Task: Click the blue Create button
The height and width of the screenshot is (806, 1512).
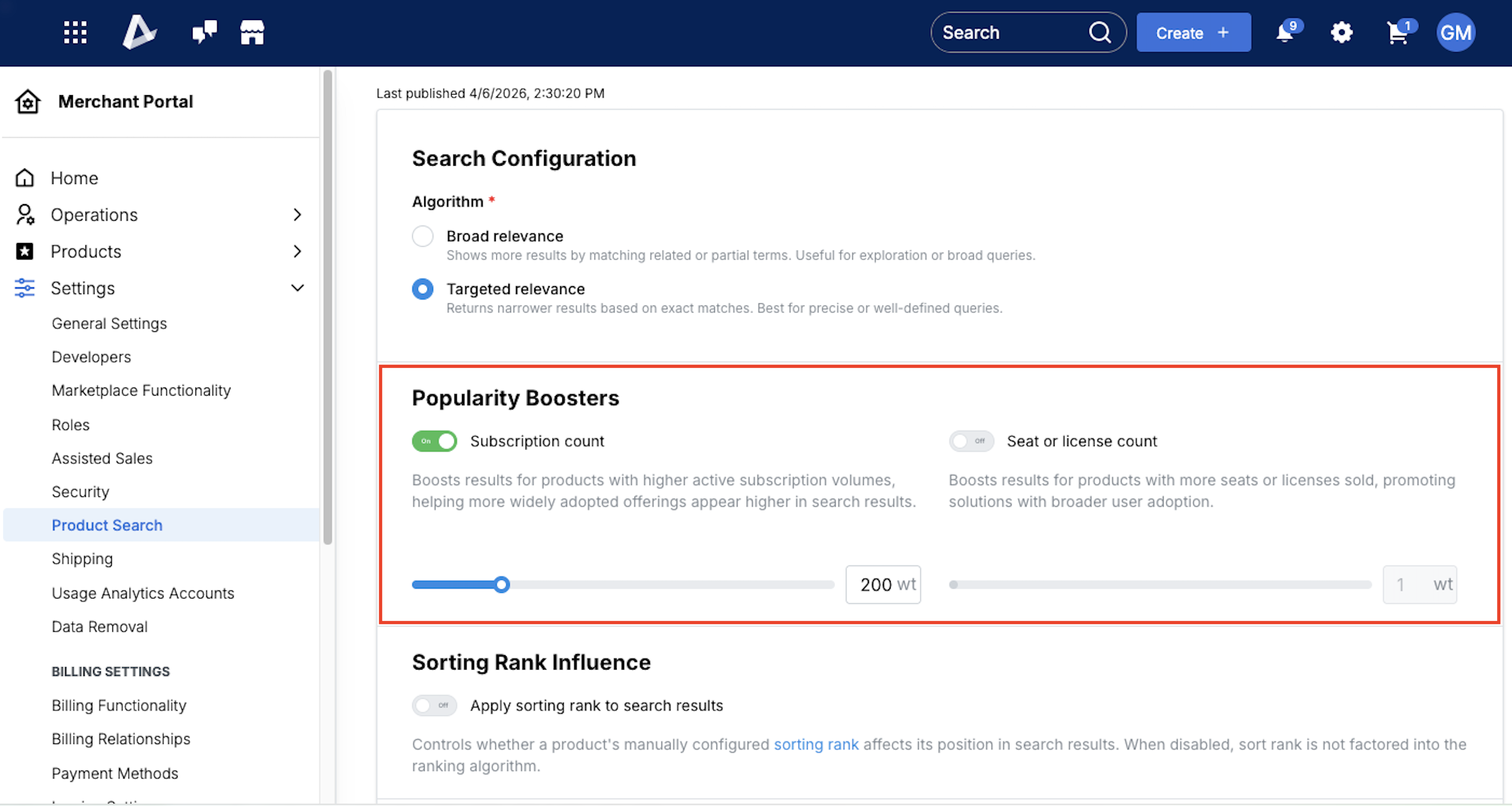Action: click(x=1193, y=33)
